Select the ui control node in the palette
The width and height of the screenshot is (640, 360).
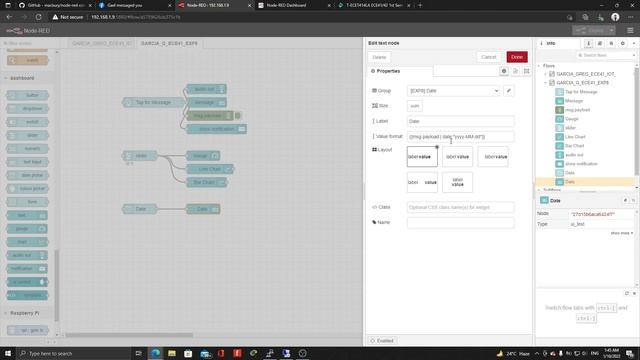click(x=27, y=282)
